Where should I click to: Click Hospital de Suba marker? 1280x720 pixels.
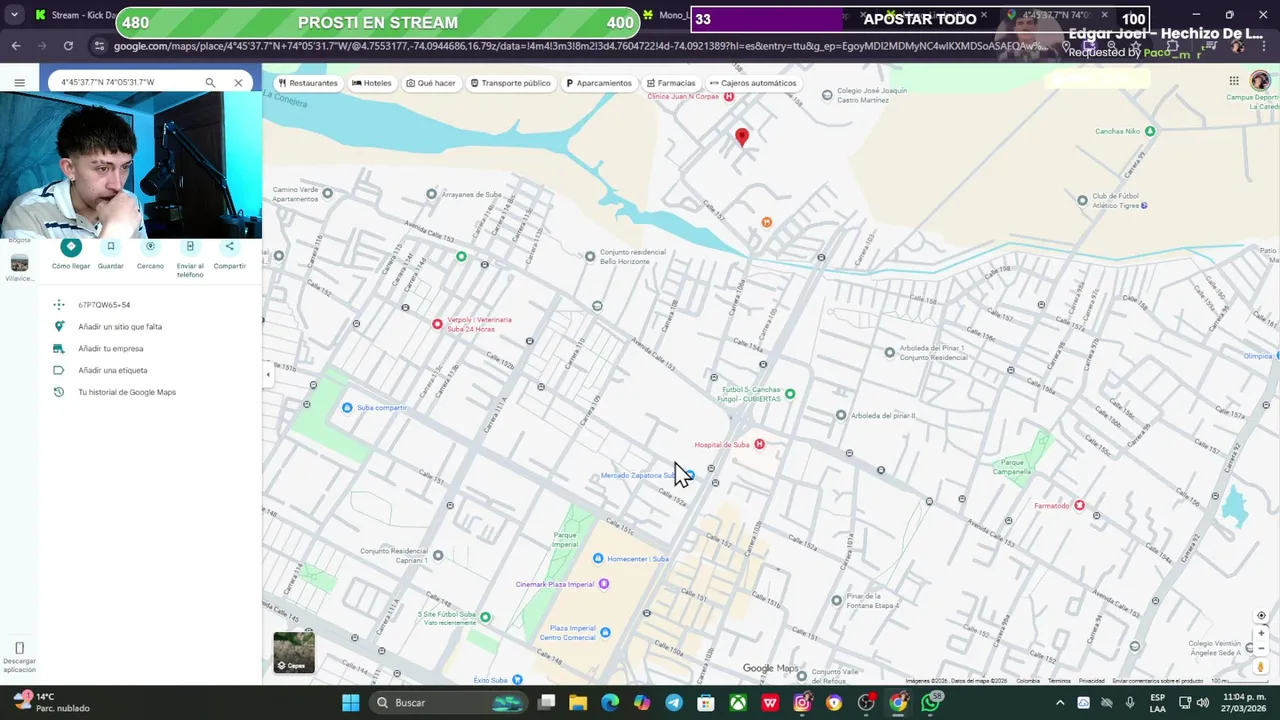point(759,444)
